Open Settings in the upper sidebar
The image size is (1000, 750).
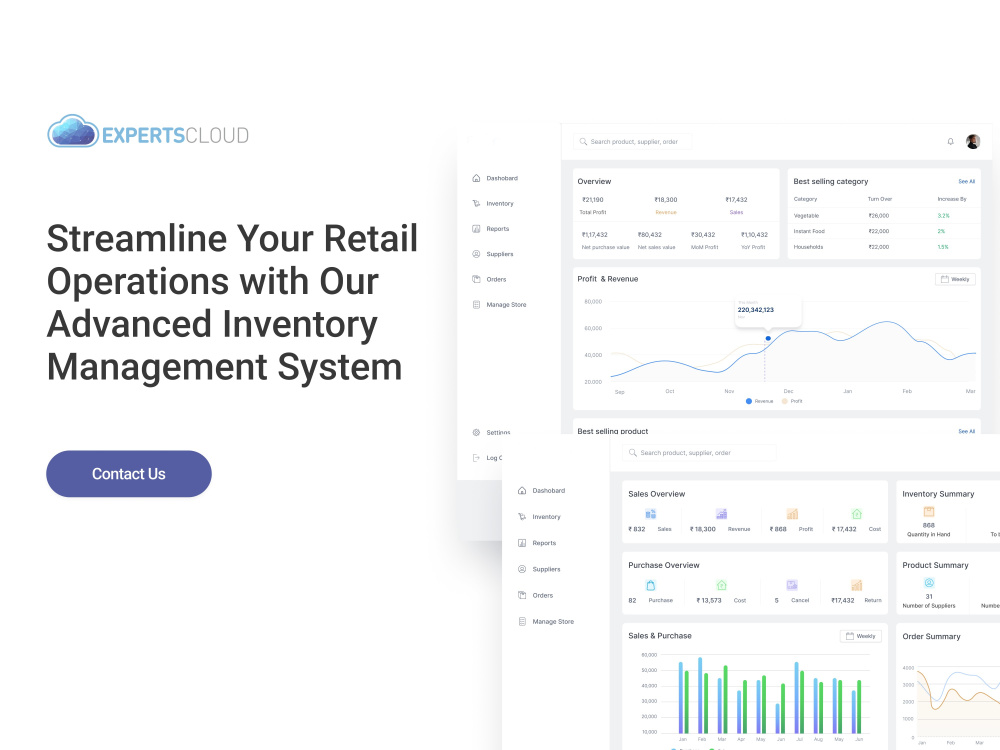498,432
